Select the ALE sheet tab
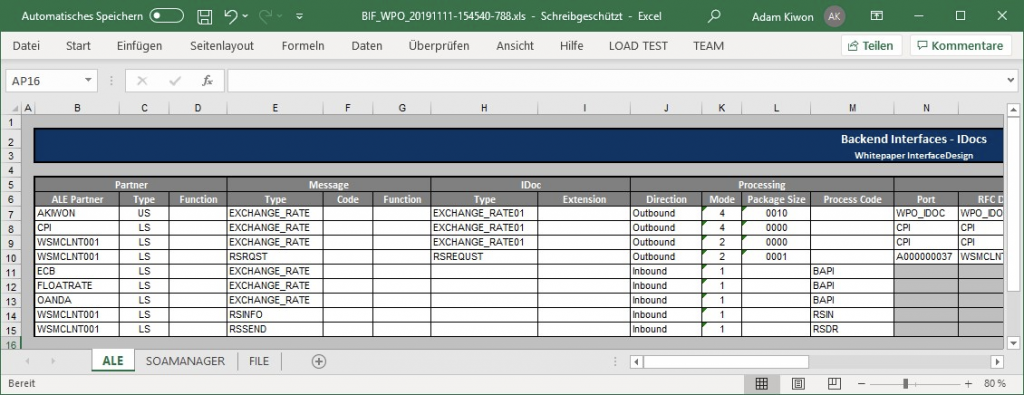This screenshot has height=395, width=1024. point(113,361)
